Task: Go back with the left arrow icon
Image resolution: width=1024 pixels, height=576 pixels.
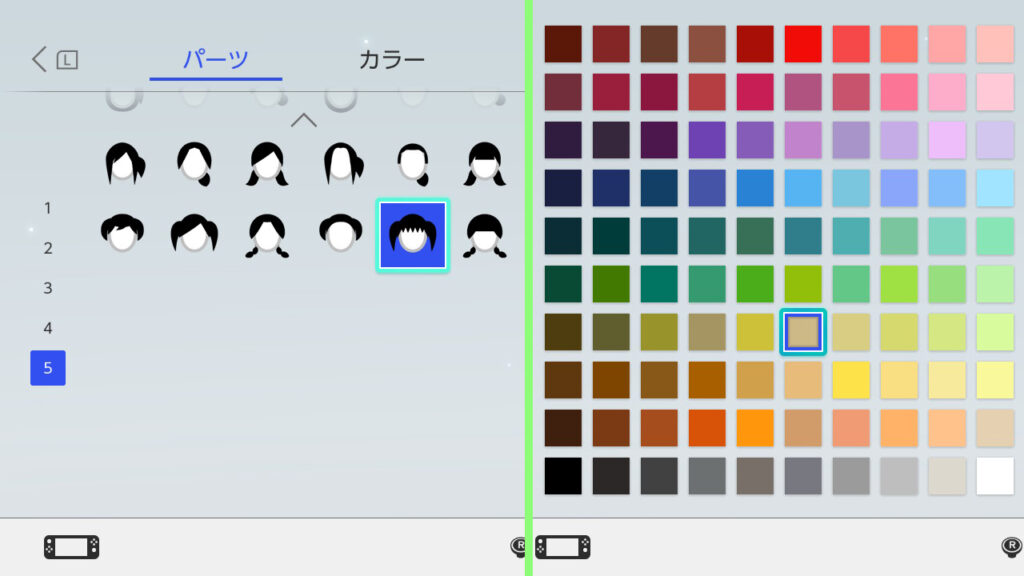Action: click(x=39, y=59)
